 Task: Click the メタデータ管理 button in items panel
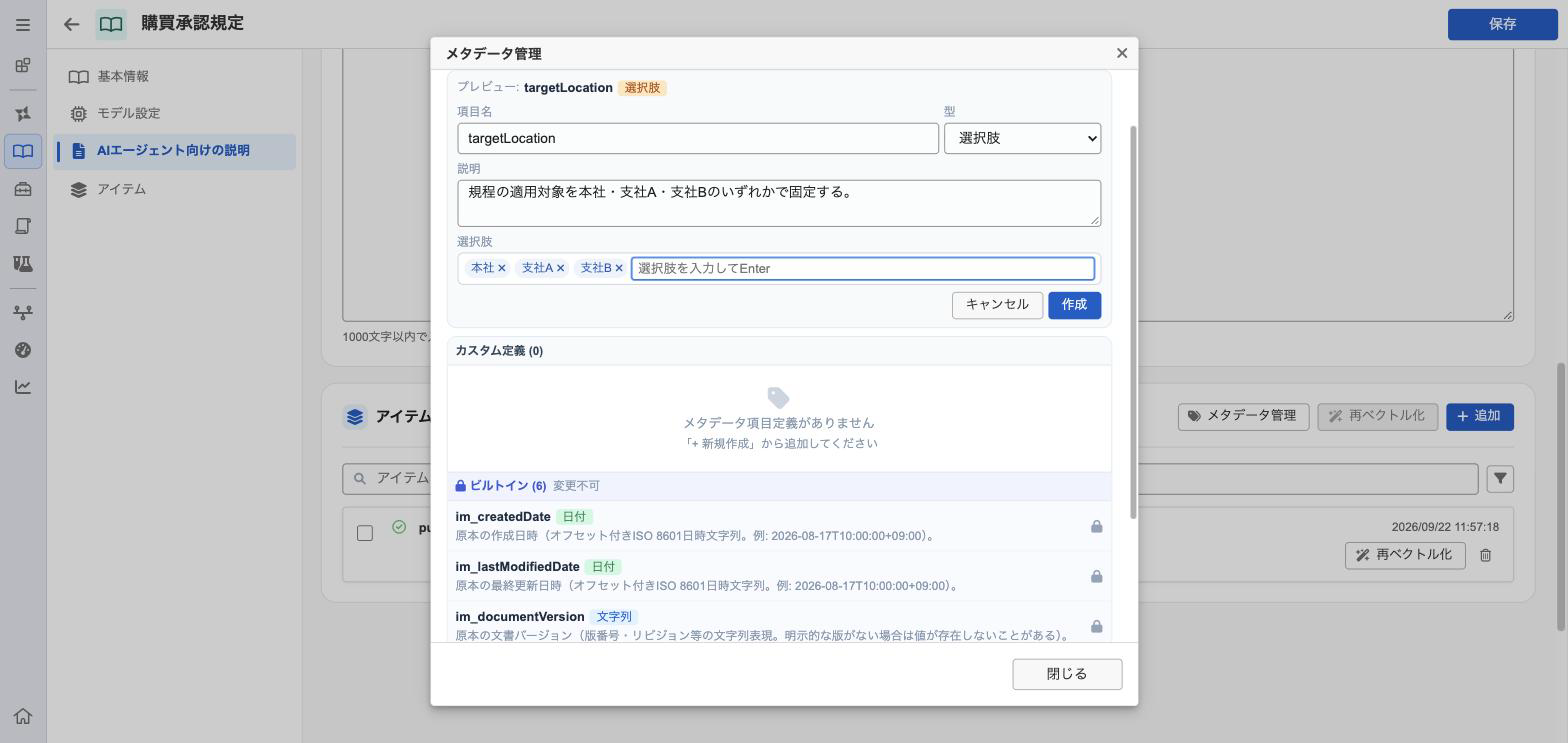click(1243, 416)
